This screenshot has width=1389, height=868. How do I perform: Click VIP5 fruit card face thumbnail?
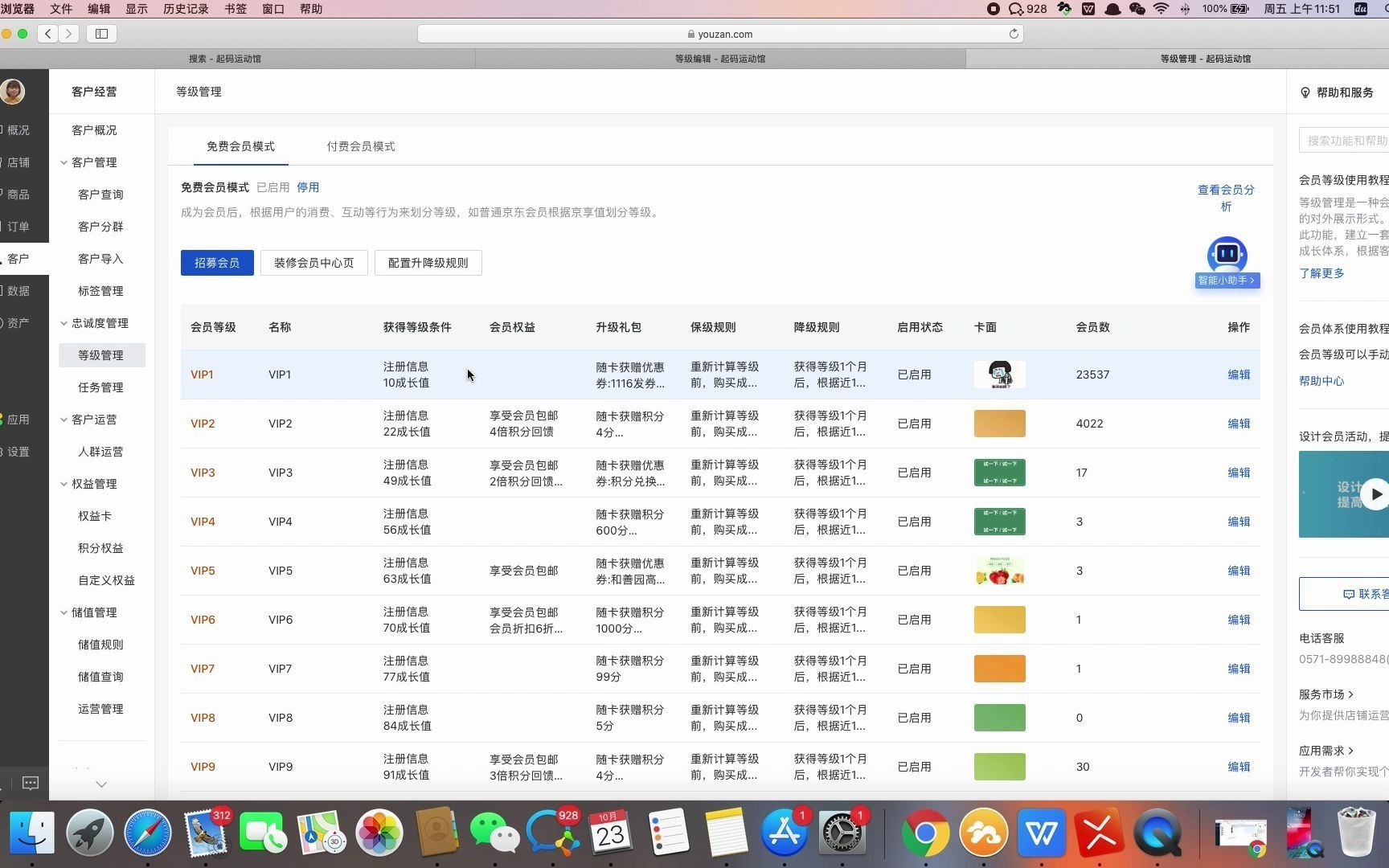[999, 571]
